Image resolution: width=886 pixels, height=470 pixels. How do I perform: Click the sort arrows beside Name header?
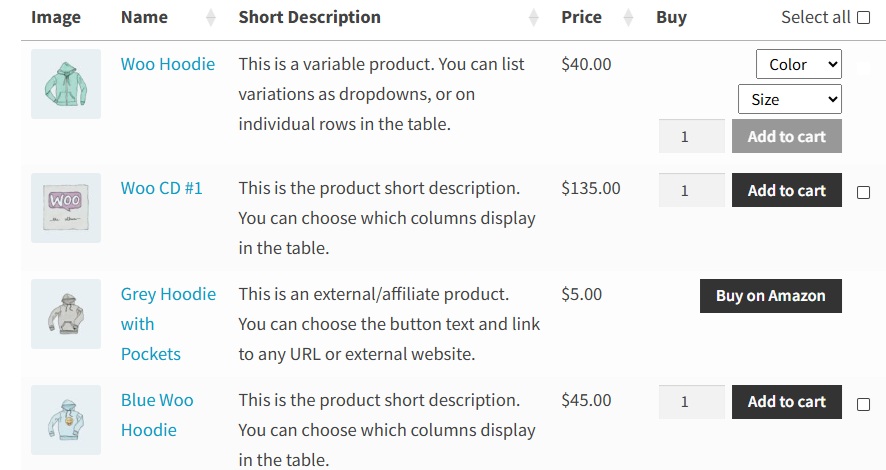coord(210,18)
